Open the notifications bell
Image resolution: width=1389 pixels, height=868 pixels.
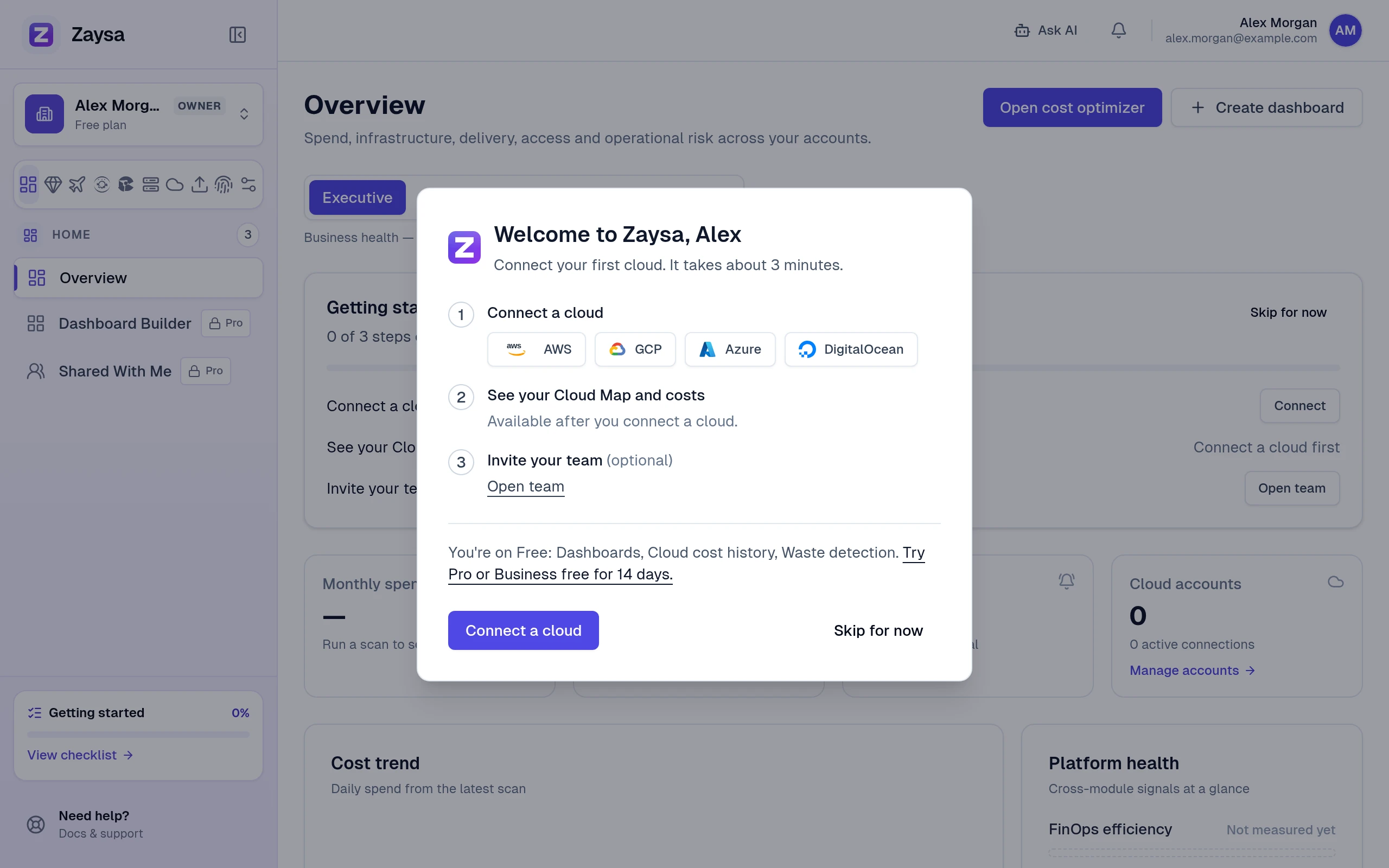point(1118,30)
